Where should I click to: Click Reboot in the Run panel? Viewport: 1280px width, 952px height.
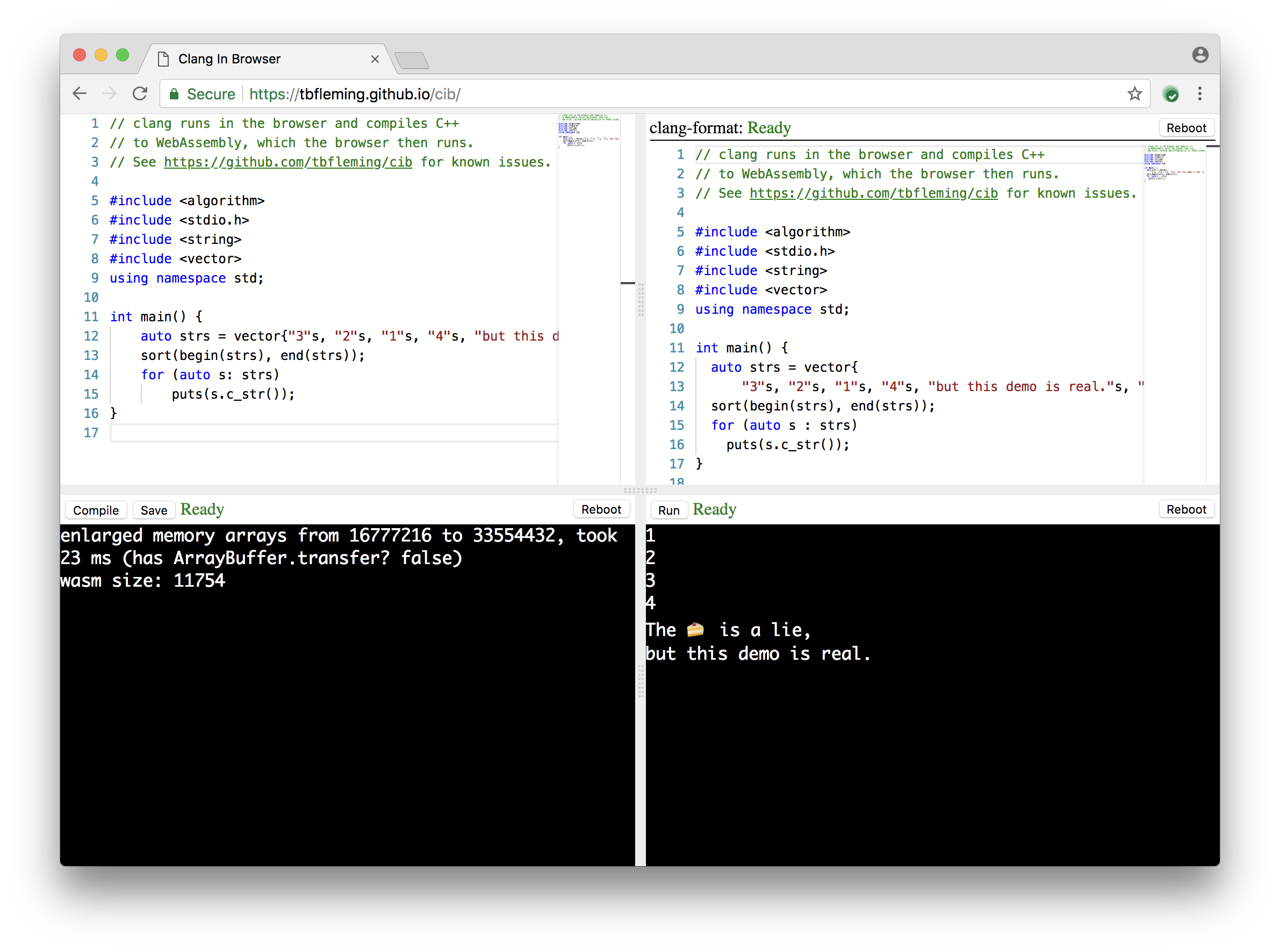click(1186, 509)
